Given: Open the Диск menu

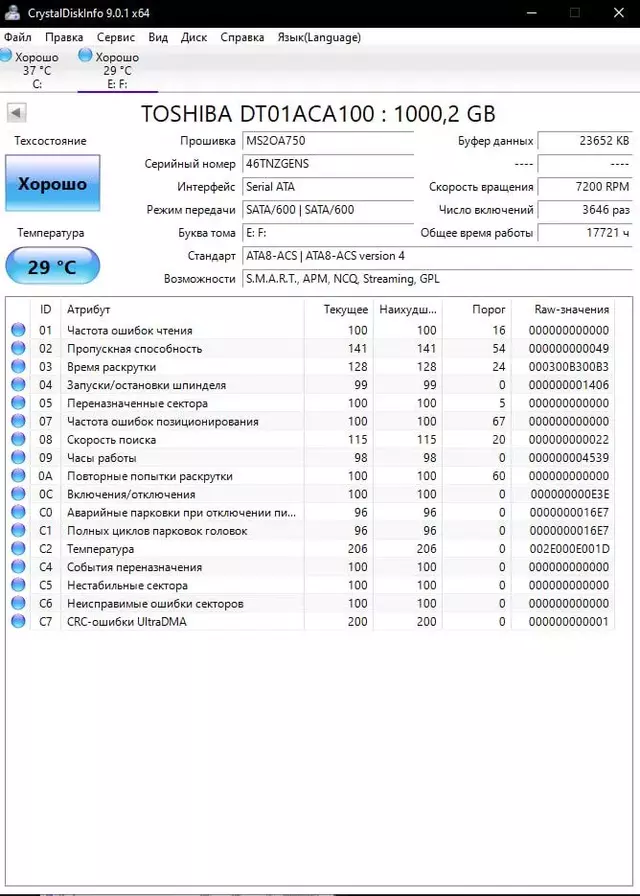Looking at the screenshot, I should 194,38.
